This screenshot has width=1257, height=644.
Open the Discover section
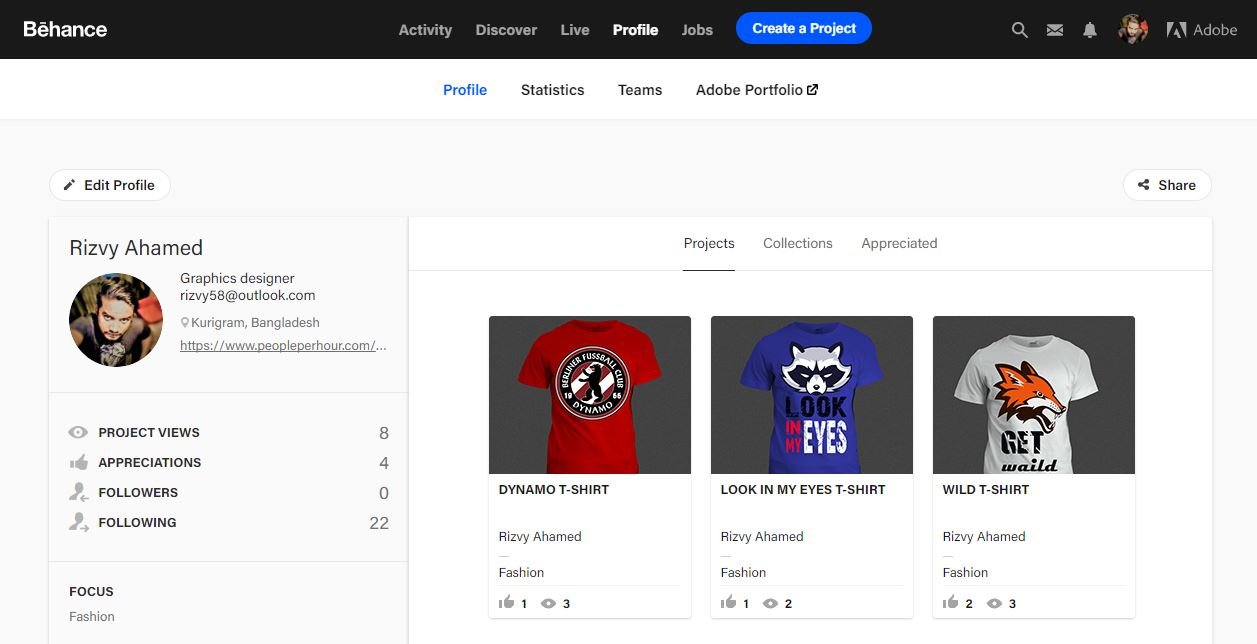[505, 30]
